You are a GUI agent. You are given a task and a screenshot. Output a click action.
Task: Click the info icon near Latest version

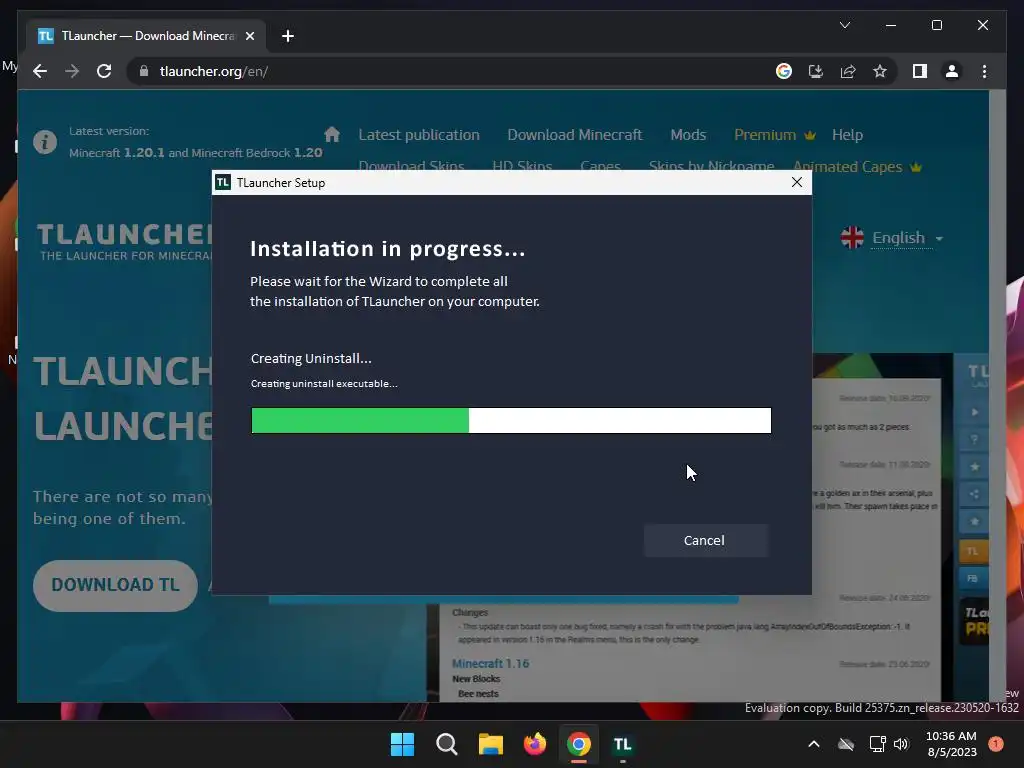[45, 142]
